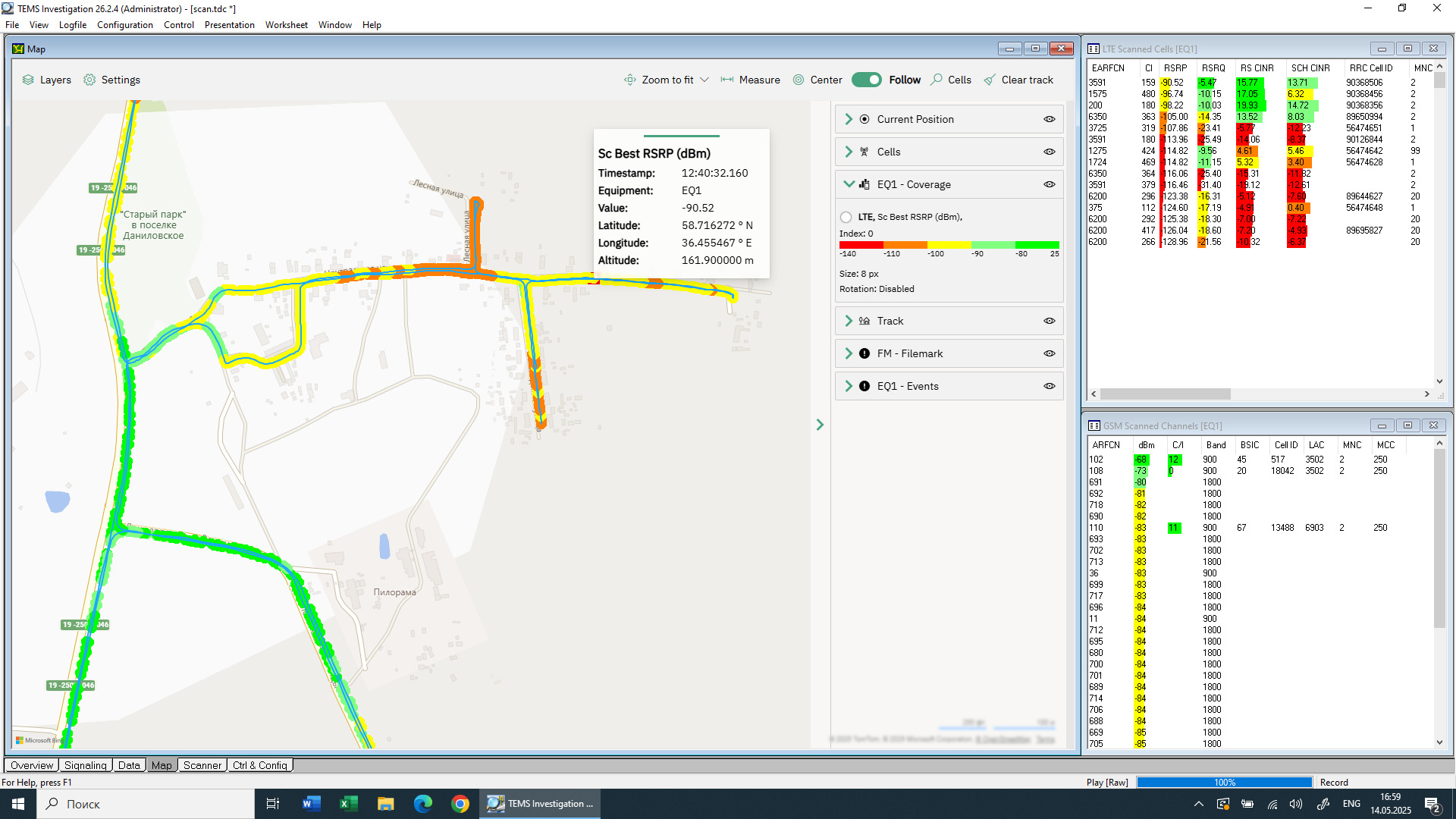Toggle the Follow switch off
Viewport: 1456px width, 819px height.
point(866,80)
